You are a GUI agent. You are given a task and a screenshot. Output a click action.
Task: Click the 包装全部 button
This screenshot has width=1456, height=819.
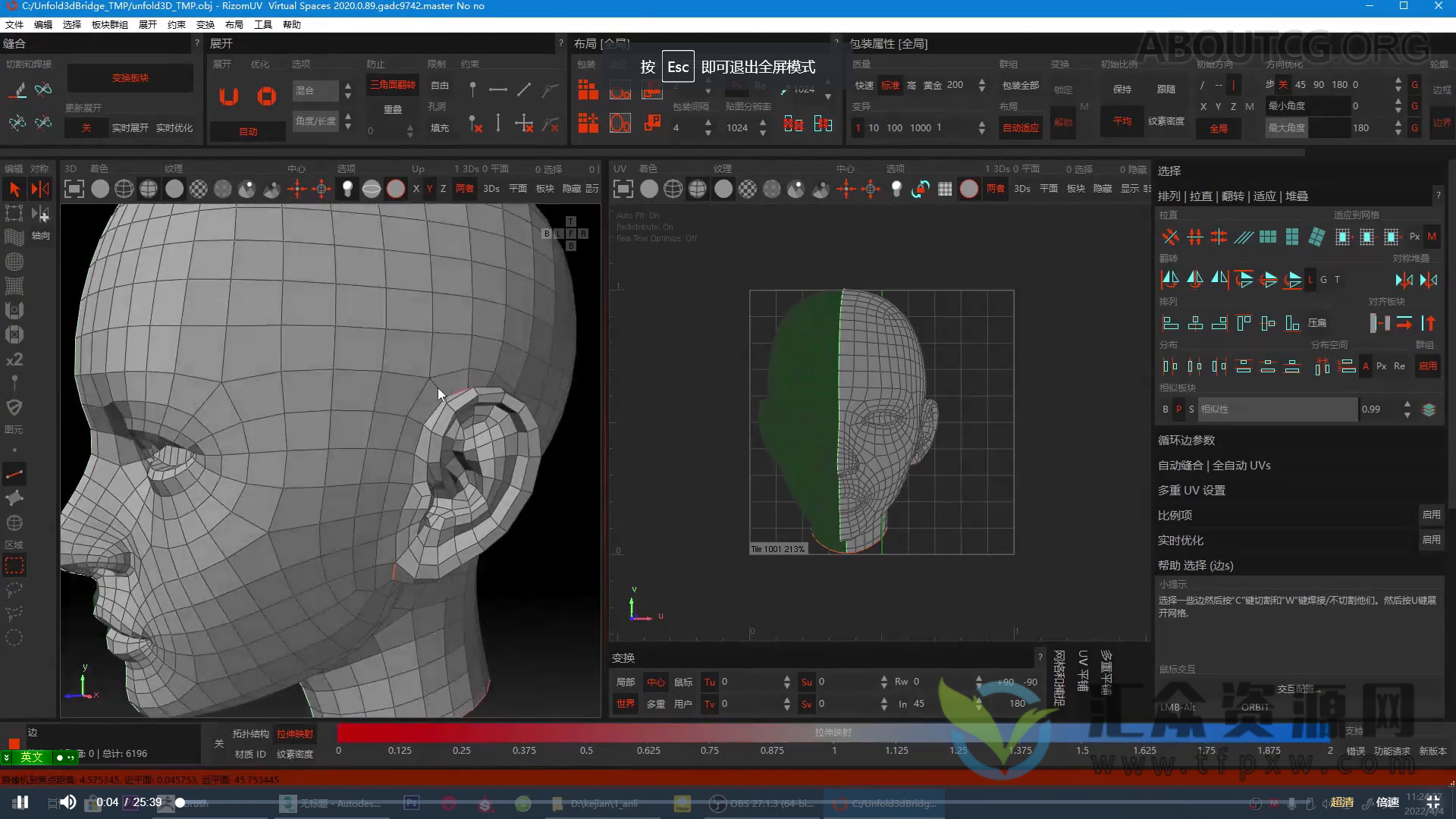pos(1021,86)
